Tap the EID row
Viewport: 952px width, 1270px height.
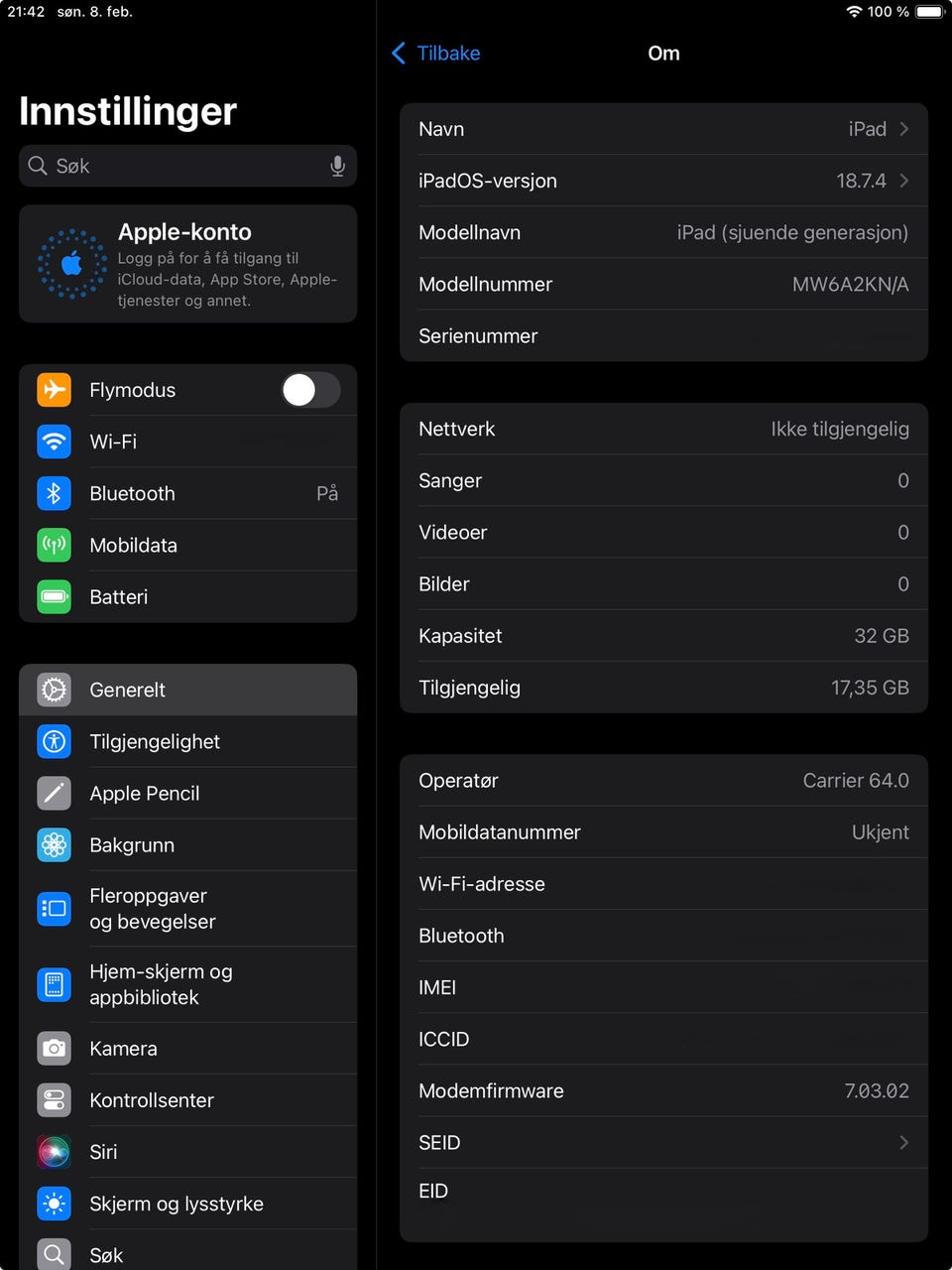[663, 1205]
